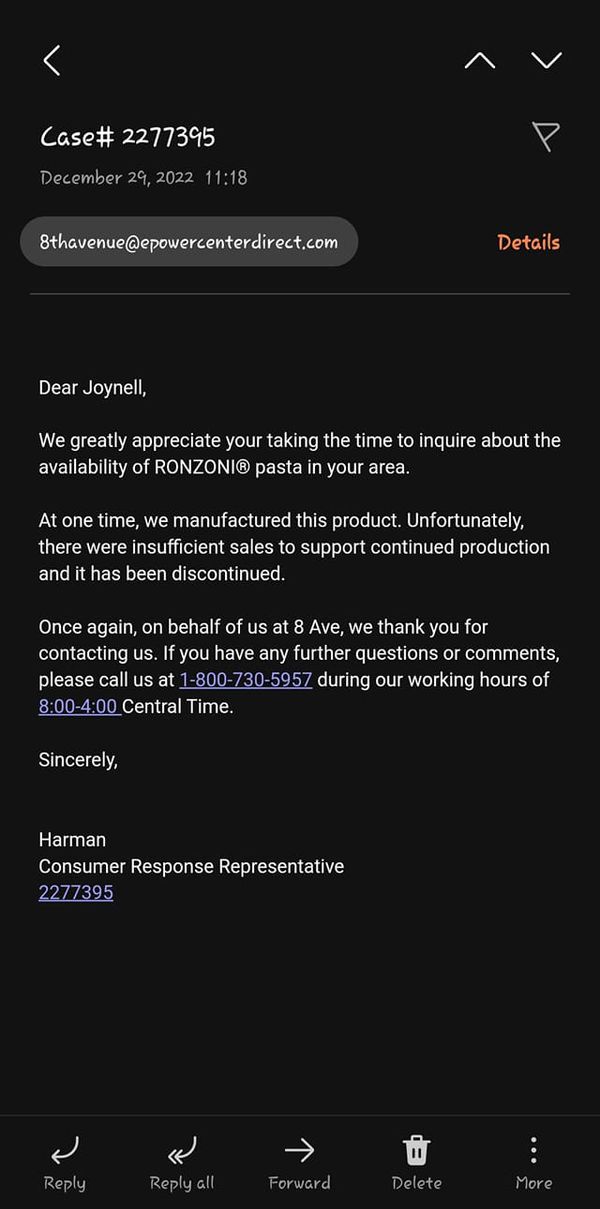Viewport: 600px width, 1209px height.
Task: Tap the 8:00-4:00 working hours link
Action: (x=78, y=706)
